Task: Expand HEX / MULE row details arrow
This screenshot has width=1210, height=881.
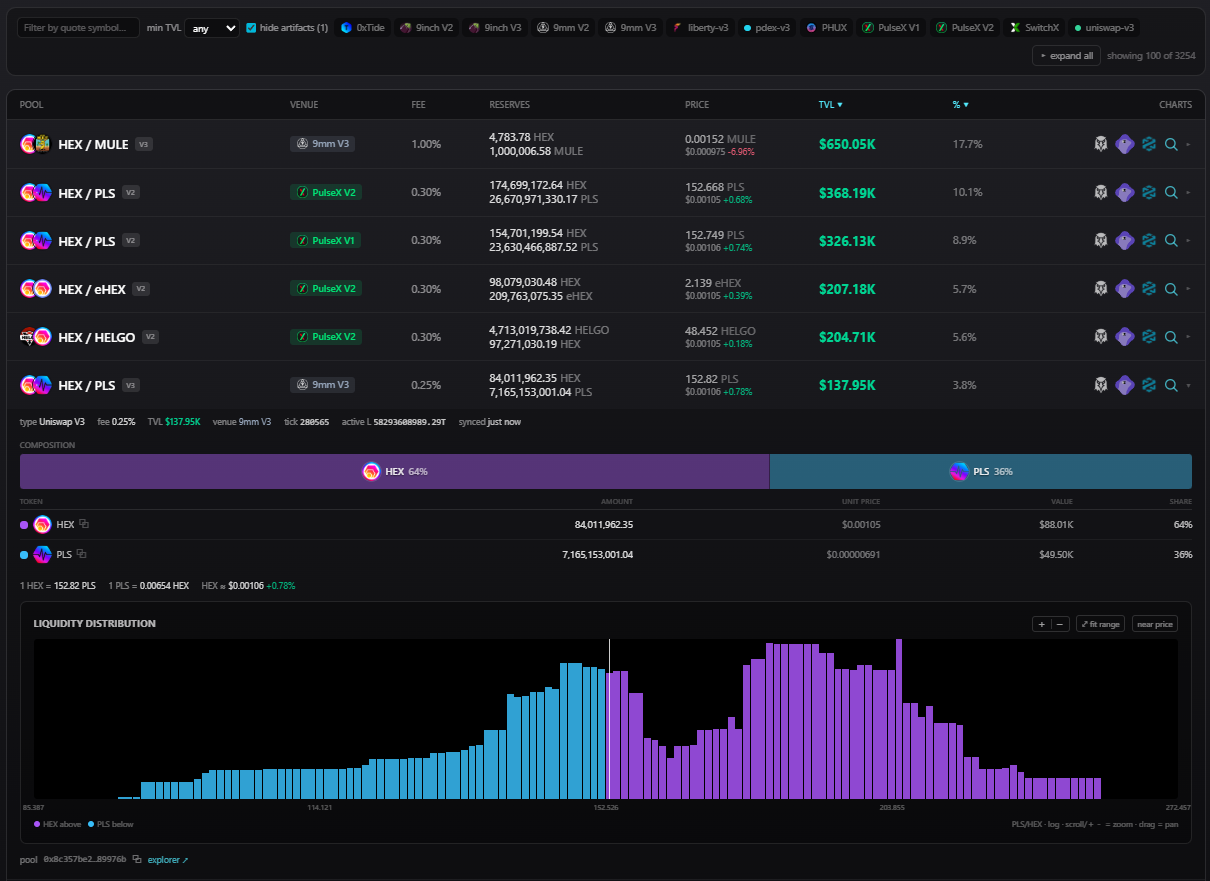Action: click(1189, 144)
